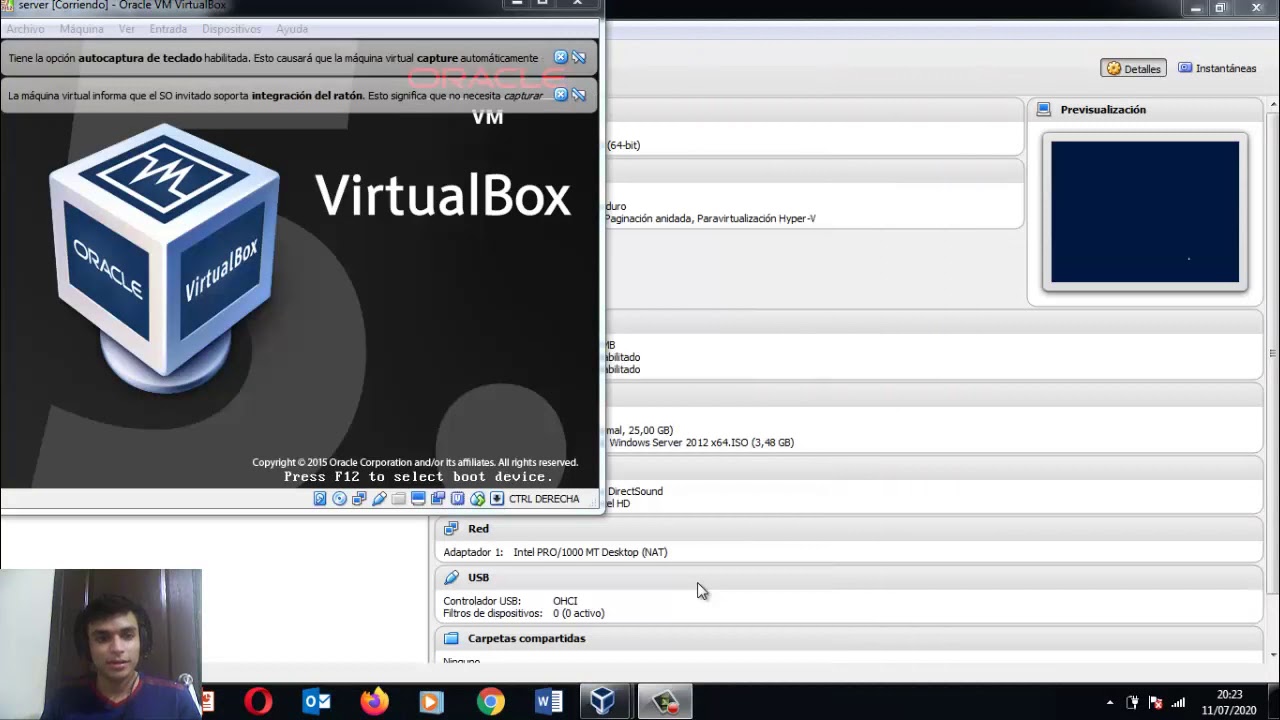
Task: Open Firefox from the taskbar
Action: pyautogui.click(x=374, y=701)
